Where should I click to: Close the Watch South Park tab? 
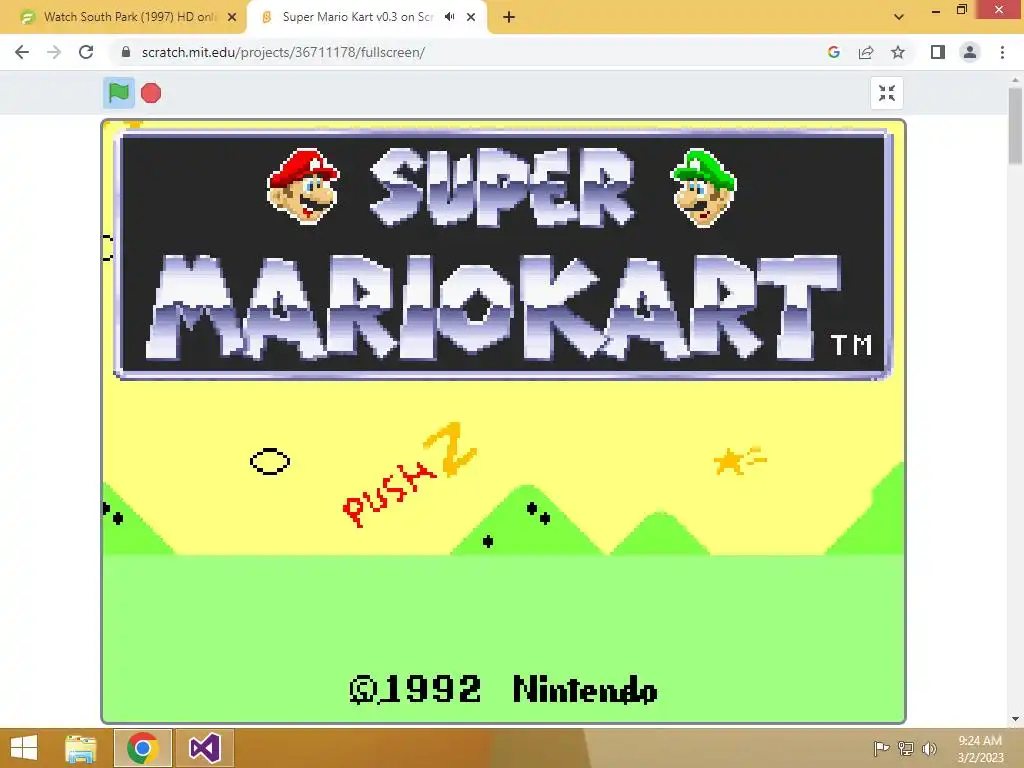[x=232, y=17]
